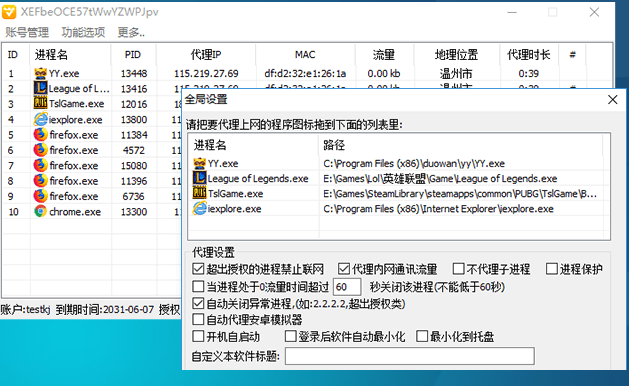
Task: Select the YY.exe icon in the global settings list
Action: [x=199, y=163]
